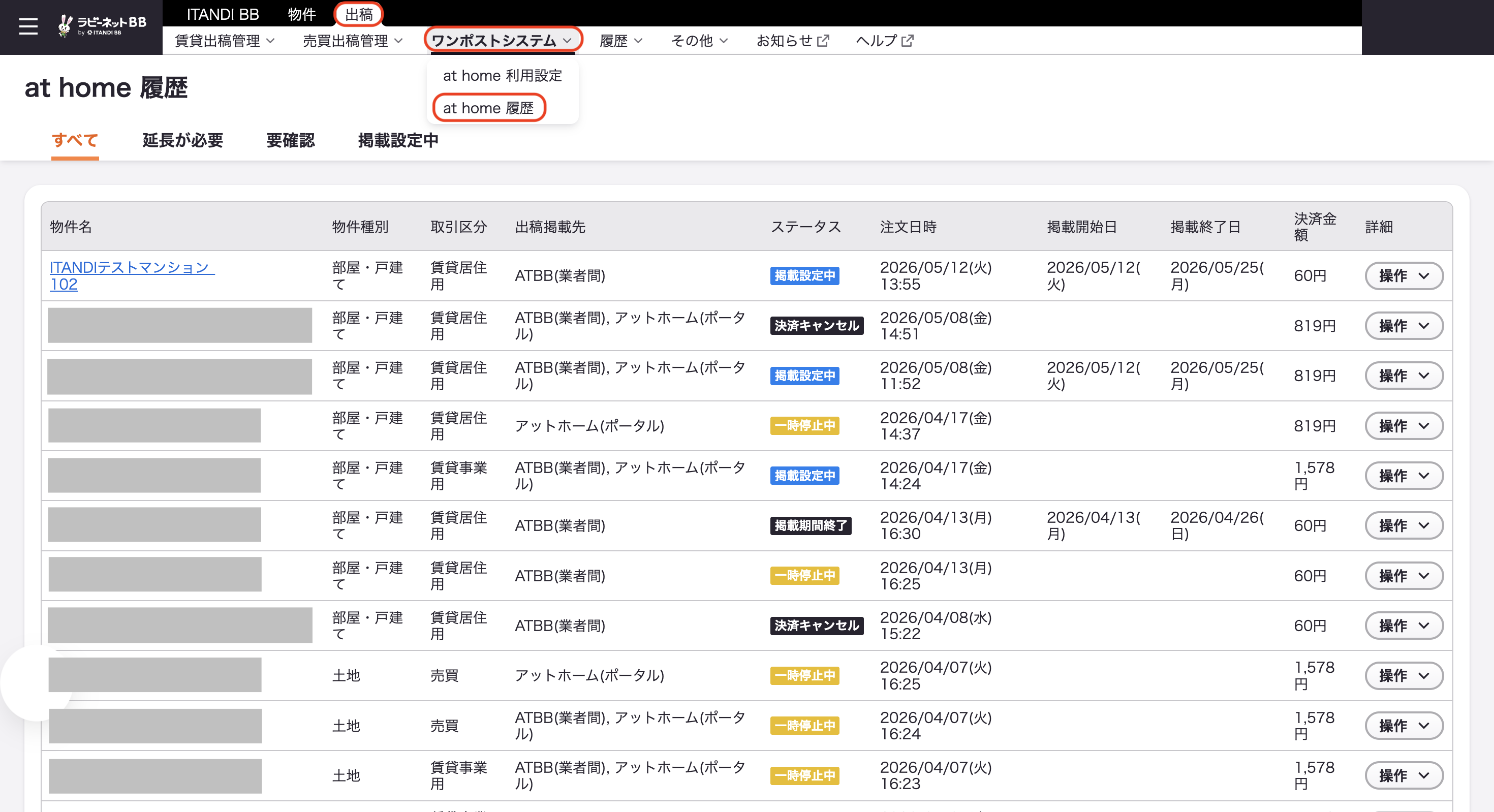Viewport: 1494px width, 812px height.
Task: Click 一時停止中 badge on 14:37 order
Action: click(804, 426)
